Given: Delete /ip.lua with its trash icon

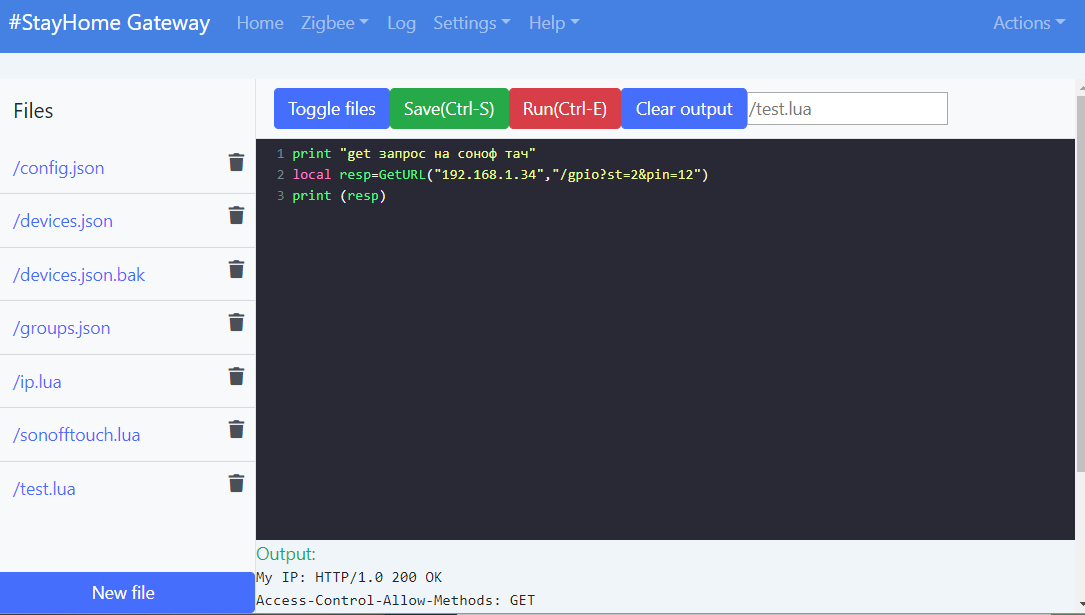Looking at the screenshot, I should tap(237, 376).
